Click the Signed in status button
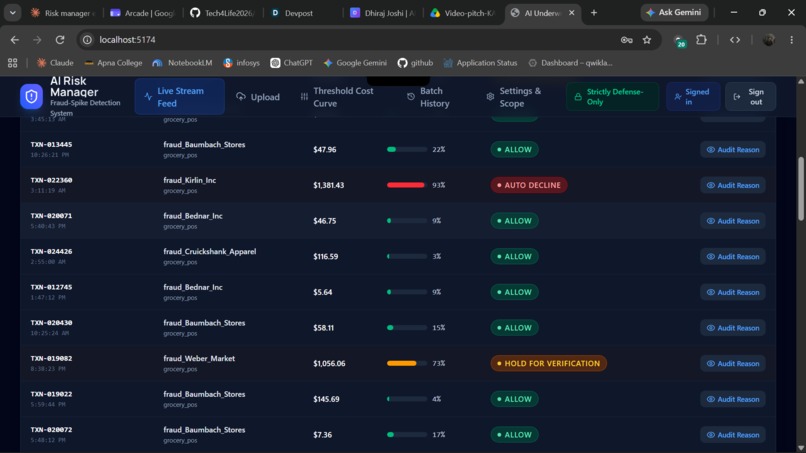806x453 pixels. pyautogui.click(x=692, y=97)
